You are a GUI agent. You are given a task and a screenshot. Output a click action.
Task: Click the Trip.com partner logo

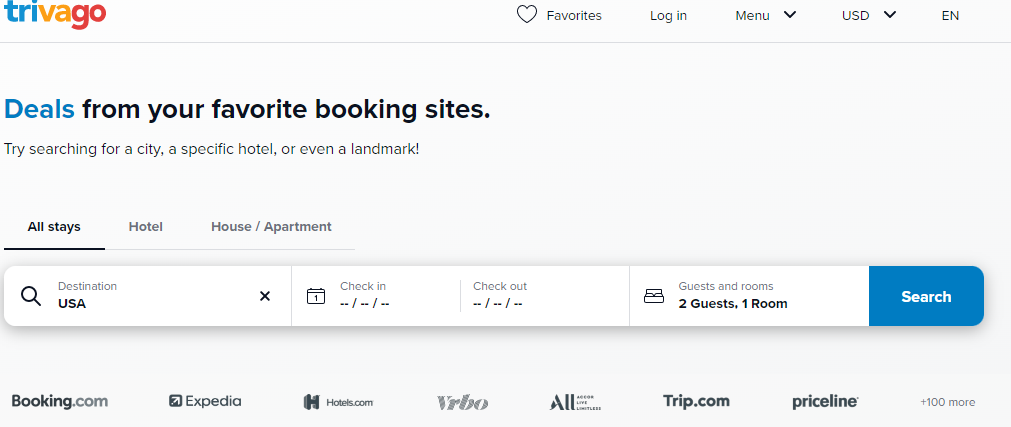(x=696, y=402)
